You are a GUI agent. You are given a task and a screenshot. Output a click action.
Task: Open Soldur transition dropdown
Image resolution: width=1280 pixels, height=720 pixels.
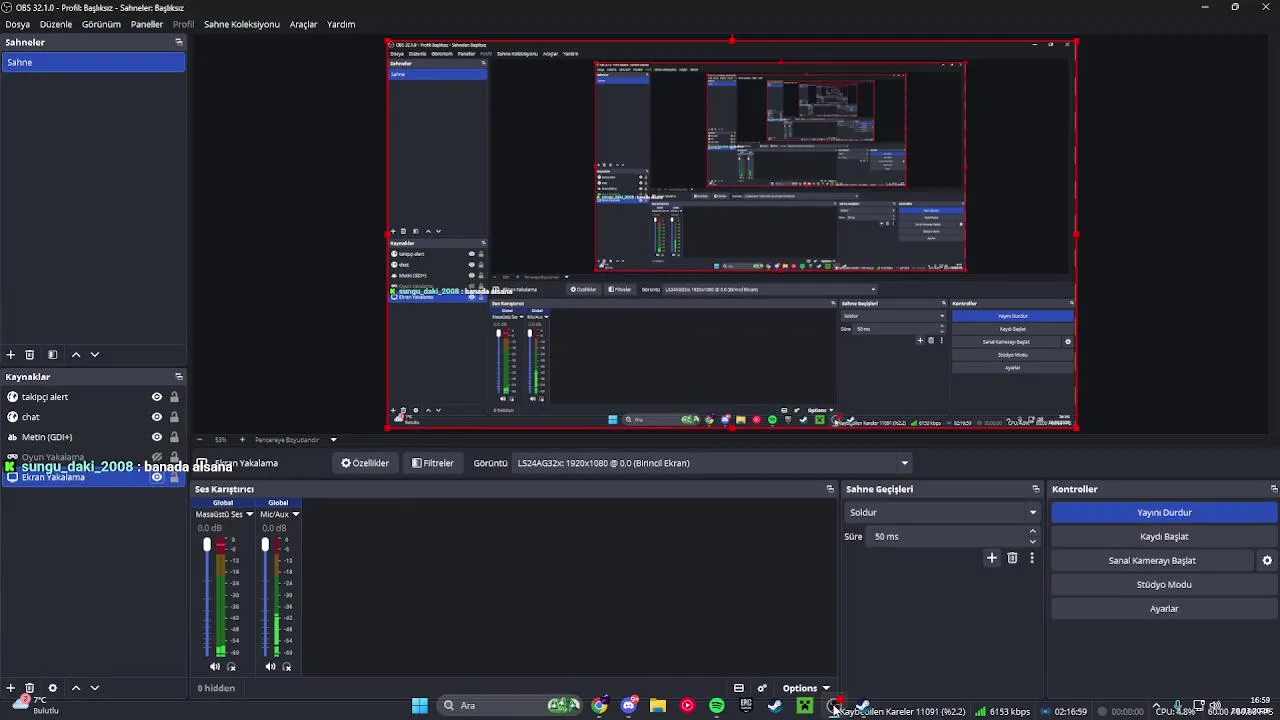(942, 512)
